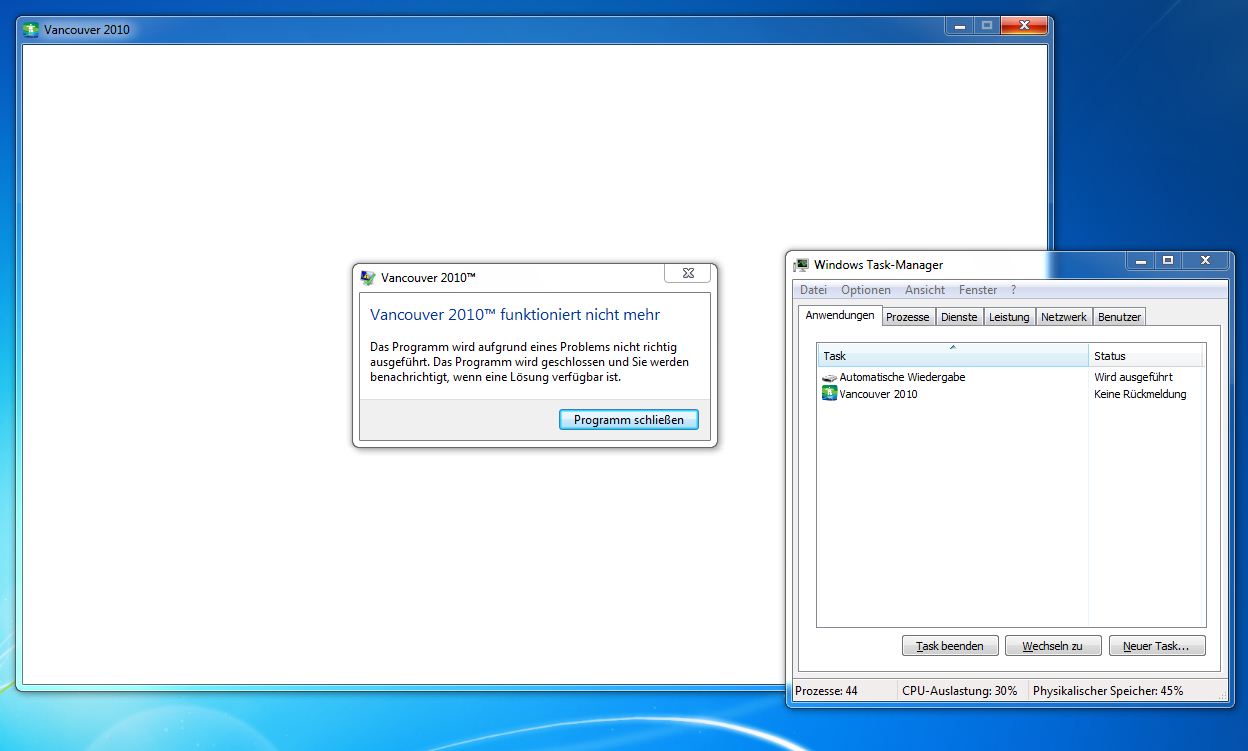Maximize the Vancouver 2010 main window

(987, 26)
